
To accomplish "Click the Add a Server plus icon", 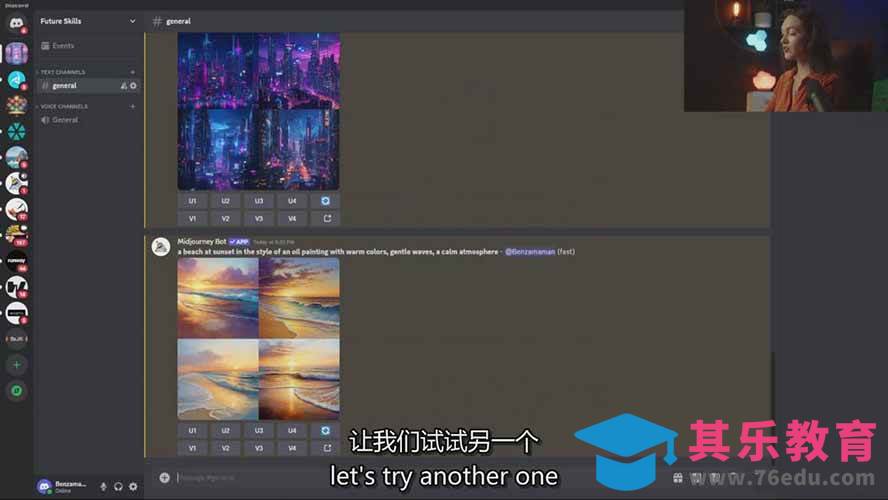I will tap(16, 365).
